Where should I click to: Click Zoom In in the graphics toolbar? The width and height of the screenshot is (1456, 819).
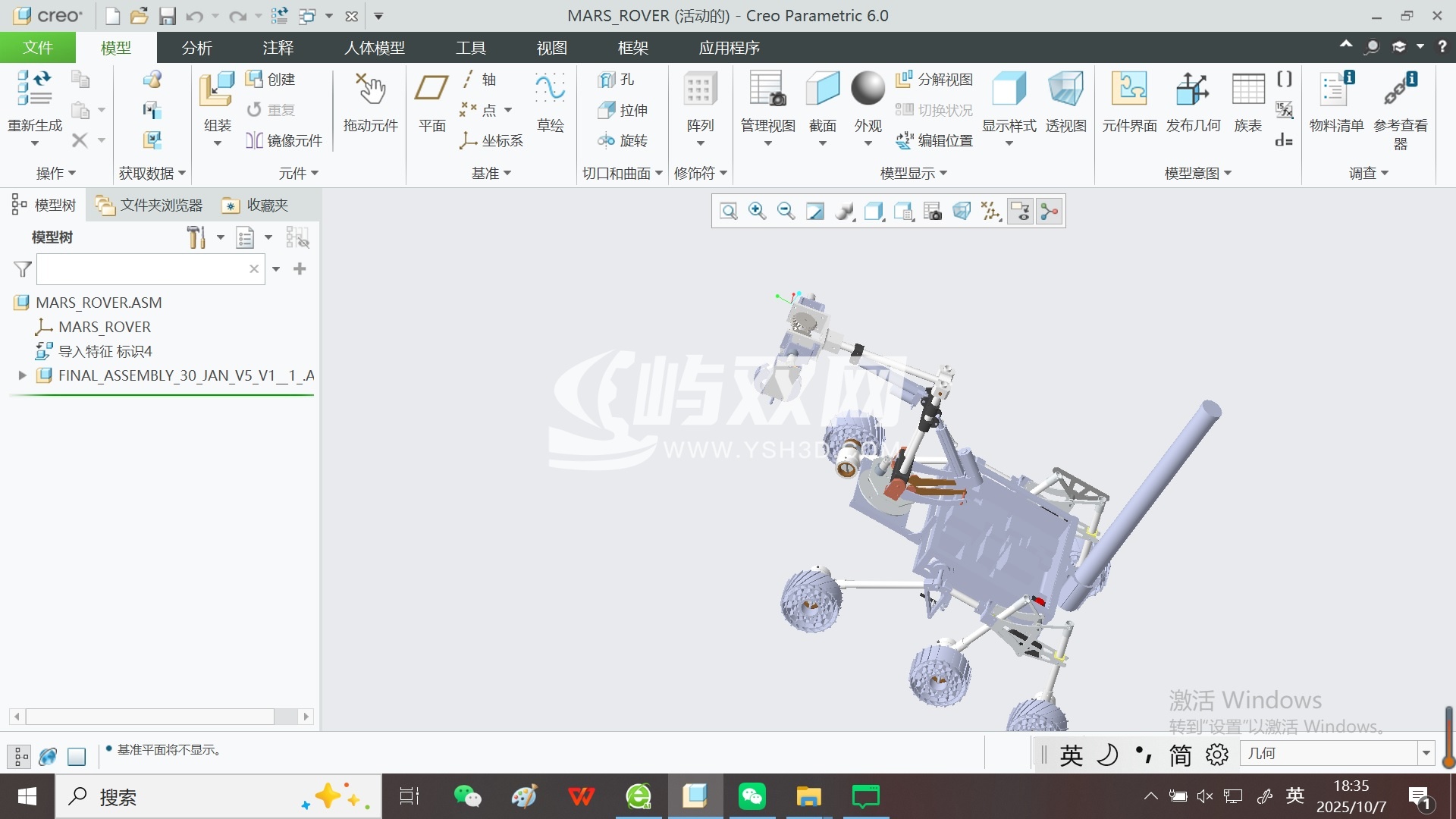[x=757, y=212]
